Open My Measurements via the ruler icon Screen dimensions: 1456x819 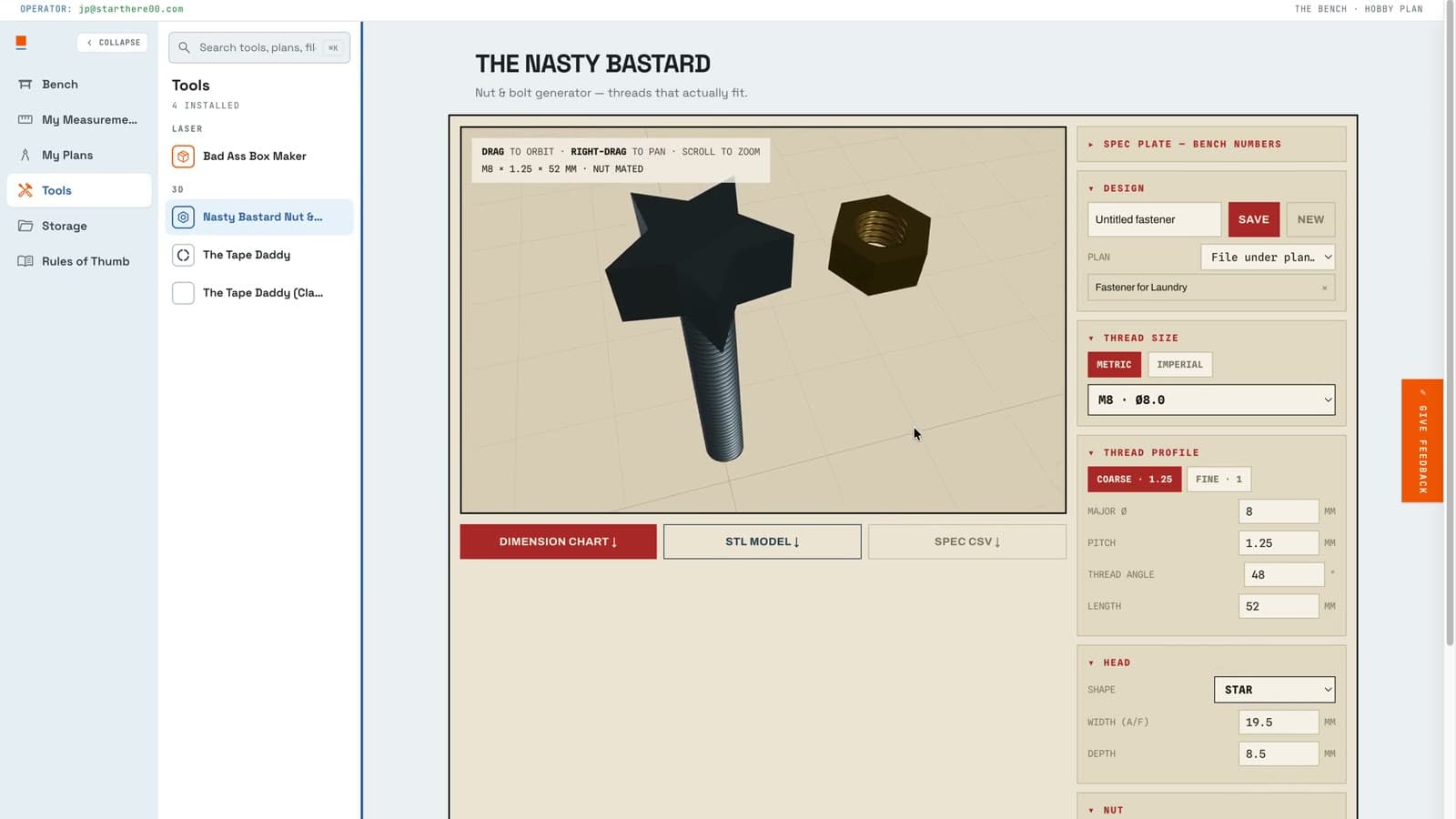click(25, 119)
